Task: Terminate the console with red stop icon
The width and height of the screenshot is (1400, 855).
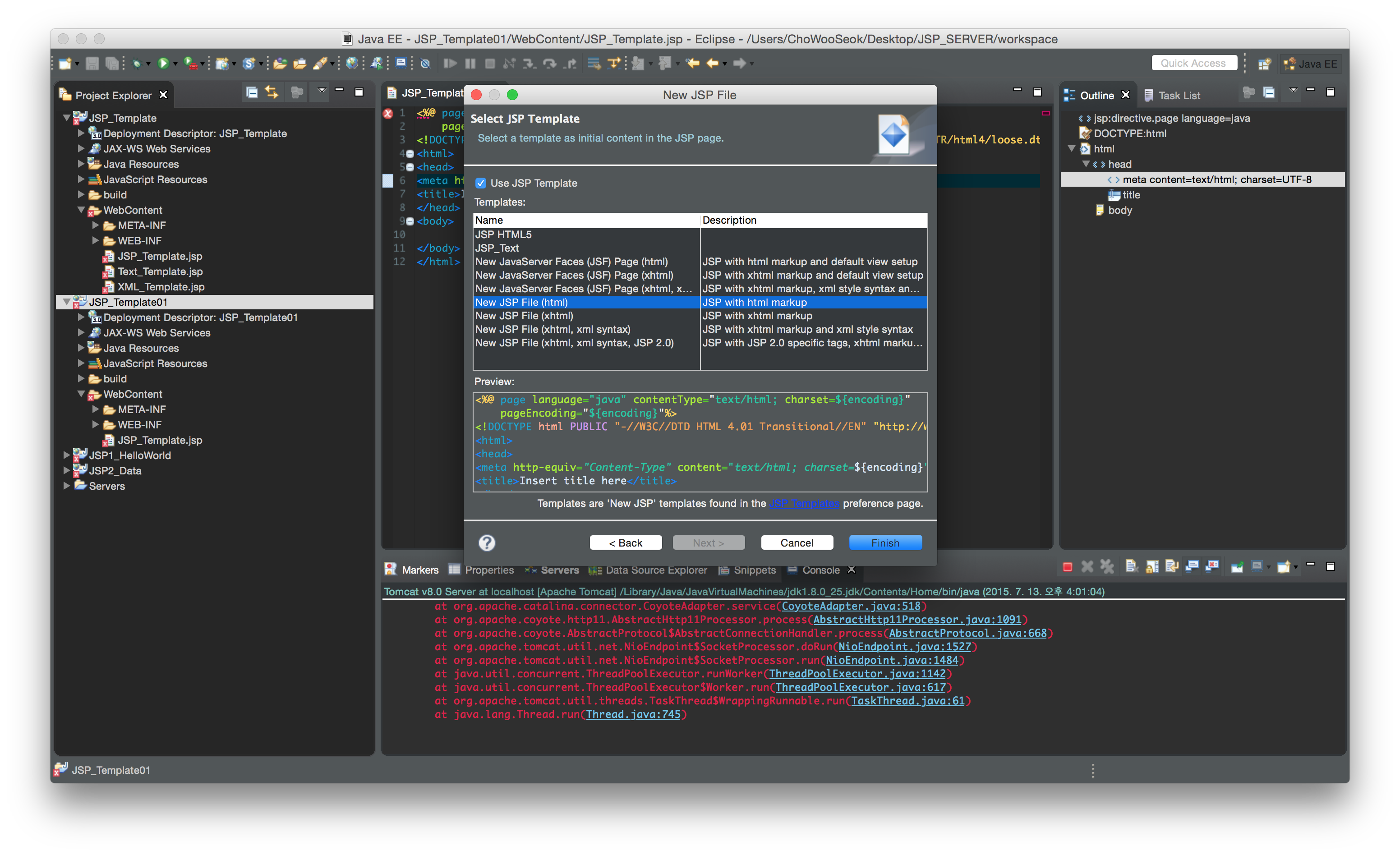Action: coord(1067,566)
